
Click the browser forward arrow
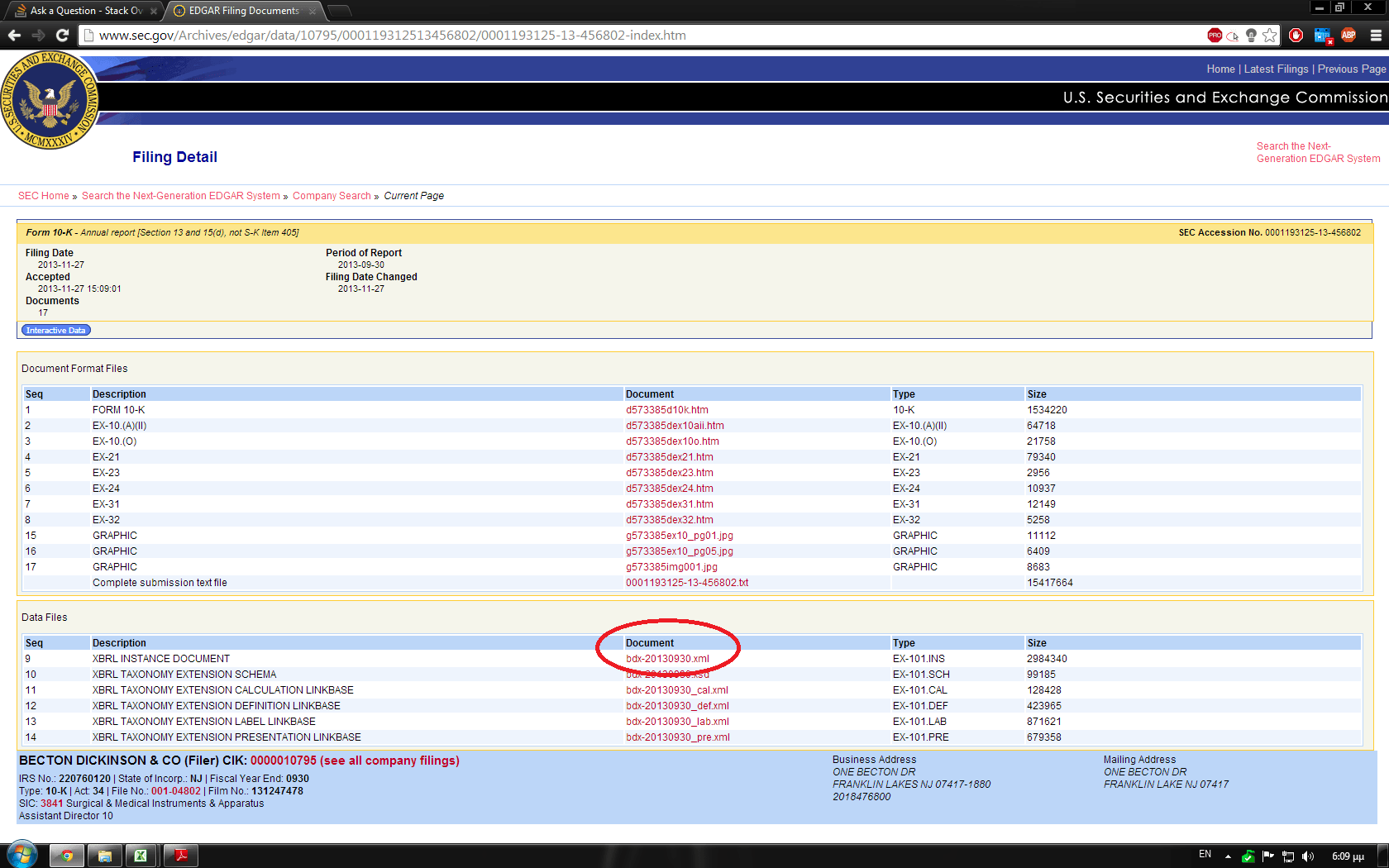tap(38, 36)
